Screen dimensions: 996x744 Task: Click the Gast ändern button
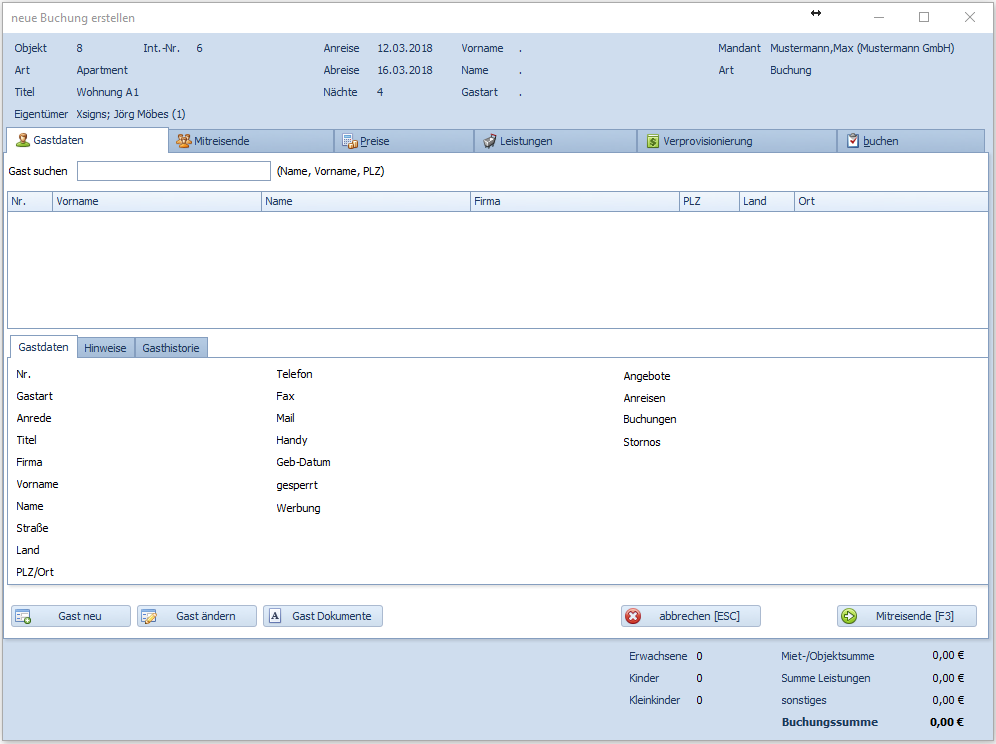pos(197,616)
